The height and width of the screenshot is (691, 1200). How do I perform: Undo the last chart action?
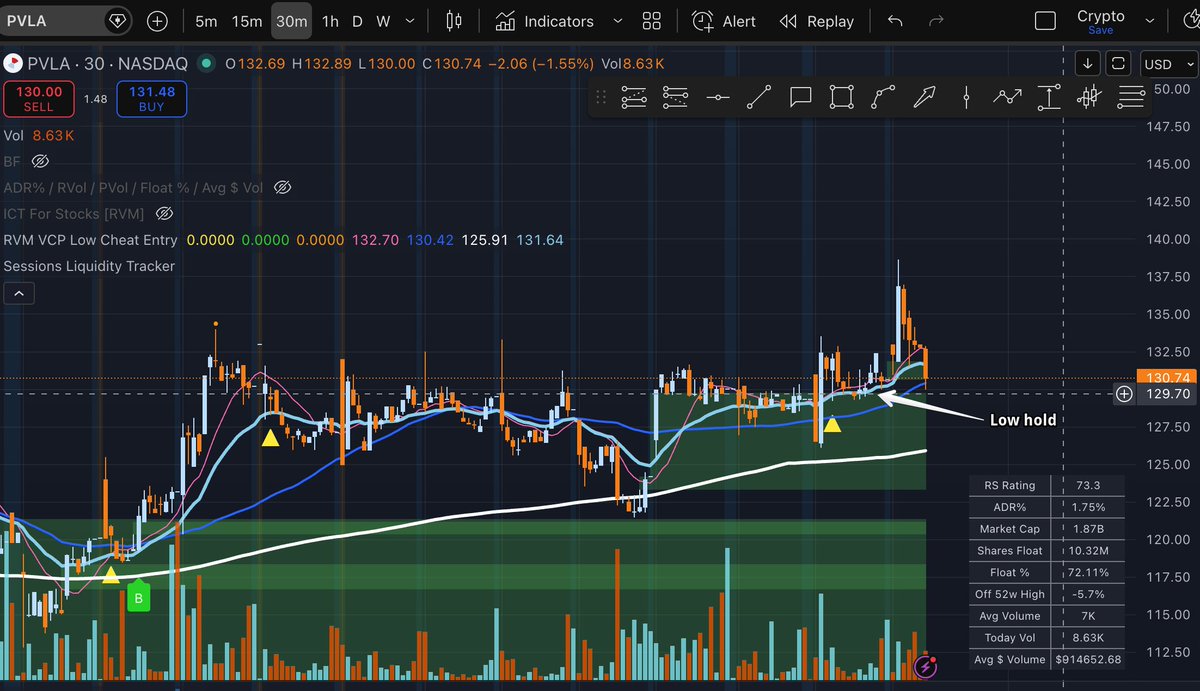[x=895, y=21]
